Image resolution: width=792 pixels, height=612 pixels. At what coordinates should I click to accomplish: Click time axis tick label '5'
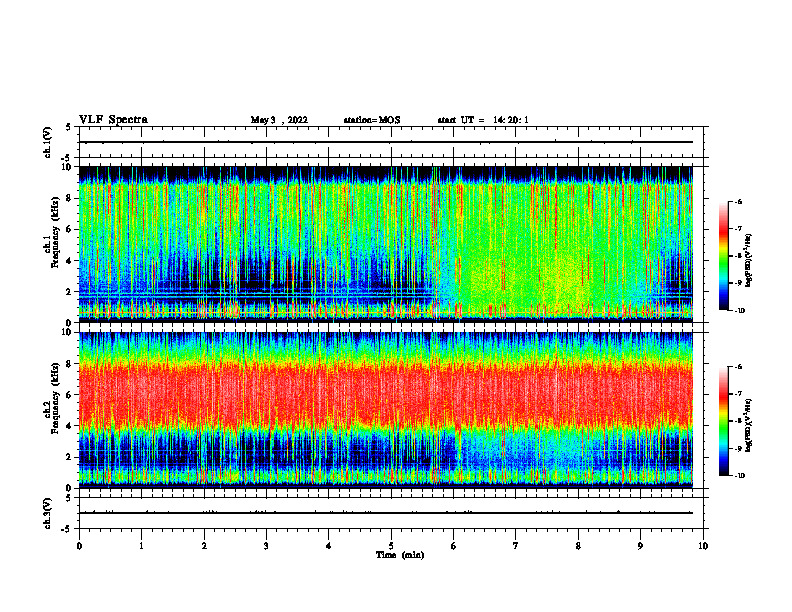(x=391, y=546)
